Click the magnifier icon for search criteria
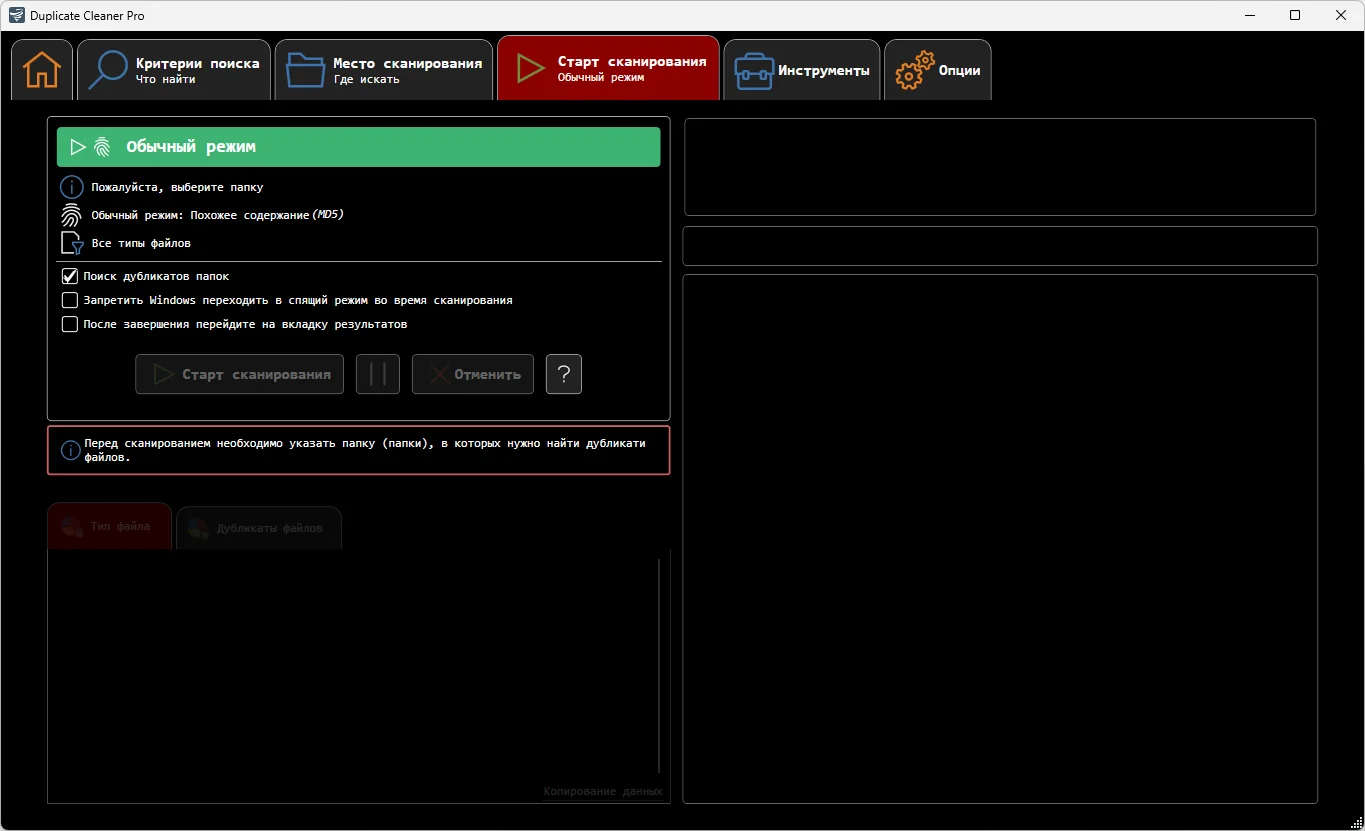The image size is (1365, 831). click(108, 70)
